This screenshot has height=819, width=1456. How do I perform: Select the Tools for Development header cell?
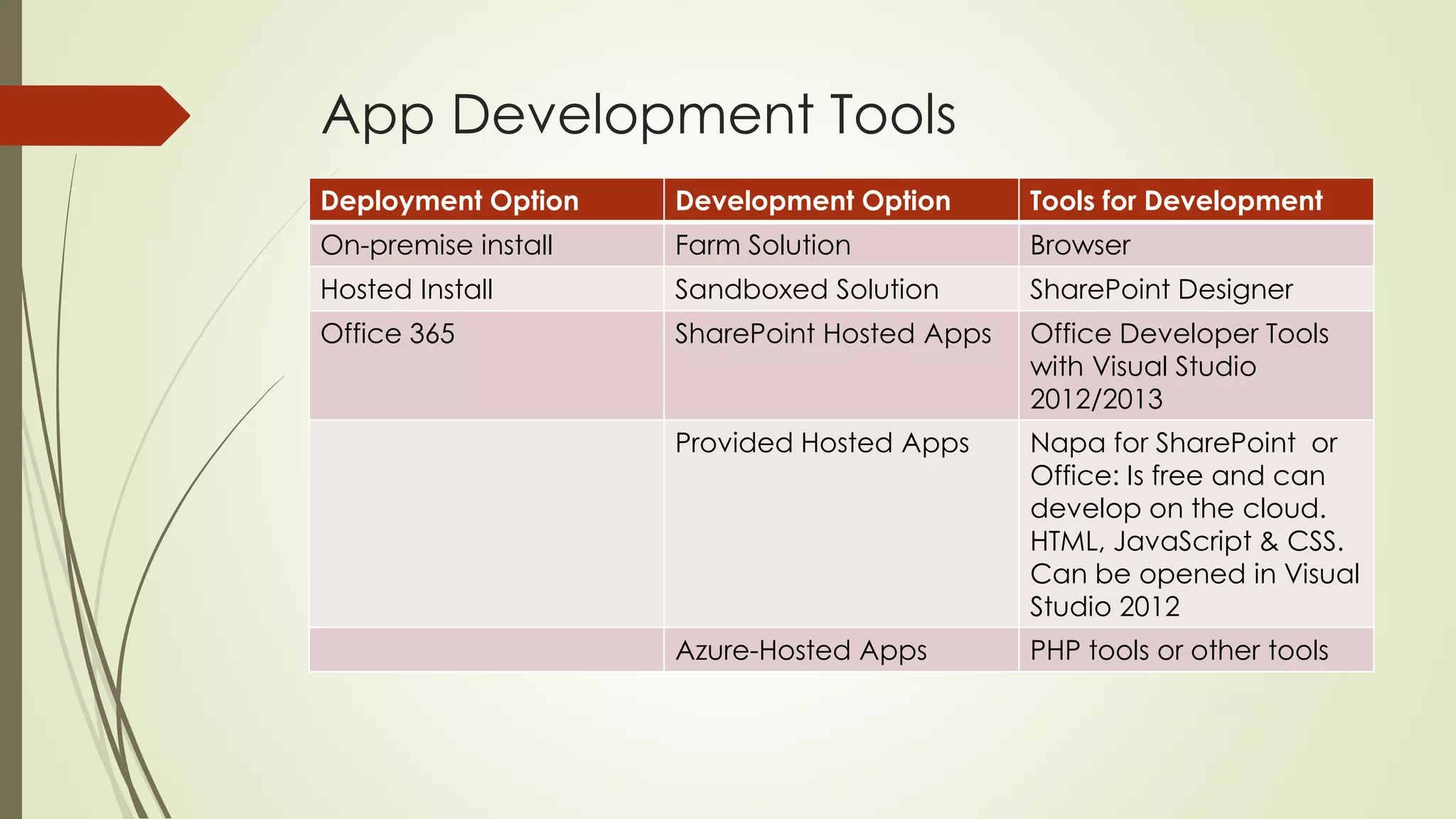point(1176,200)
